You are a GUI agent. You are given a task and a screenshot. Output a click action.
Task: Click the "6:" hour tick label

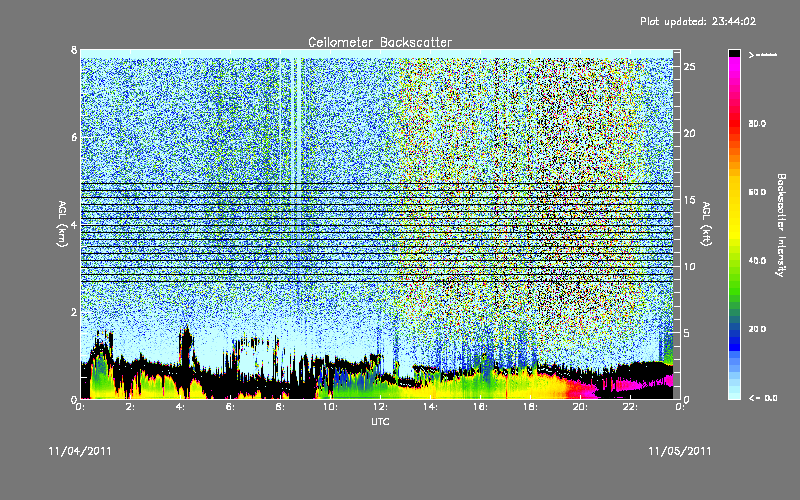[x=230, y=407]
